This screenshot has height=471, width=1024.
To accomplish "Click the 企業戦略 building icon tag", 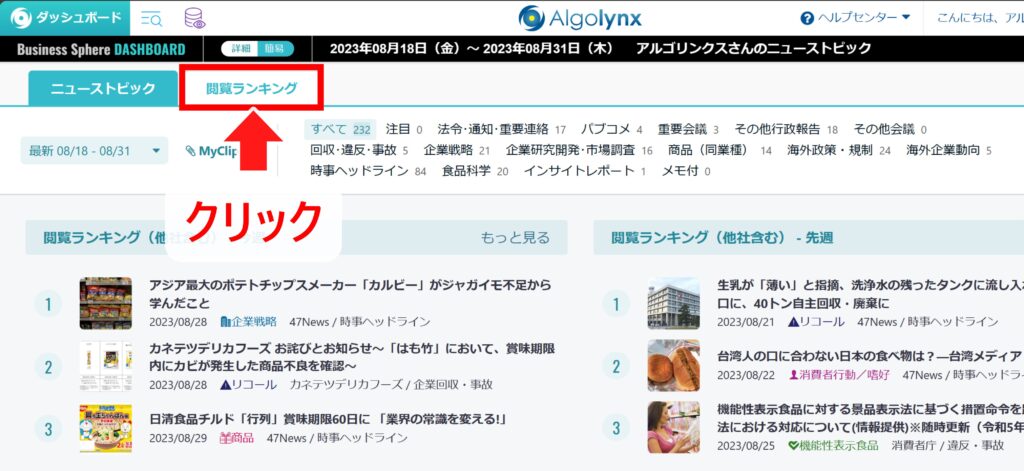I will (x=225, y=322).
